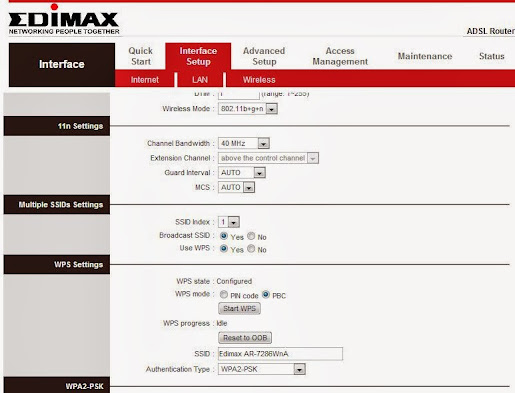
Task: Click the ADSL Router label
Action: pyautogui.click(x=490, y=31)
